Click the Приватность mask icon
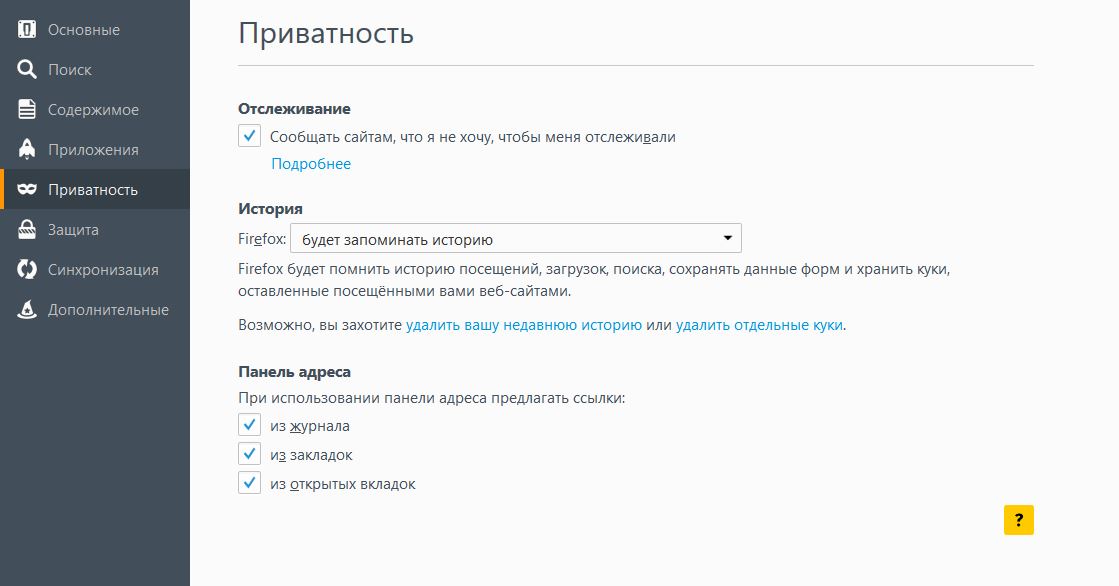 point(28,190)
